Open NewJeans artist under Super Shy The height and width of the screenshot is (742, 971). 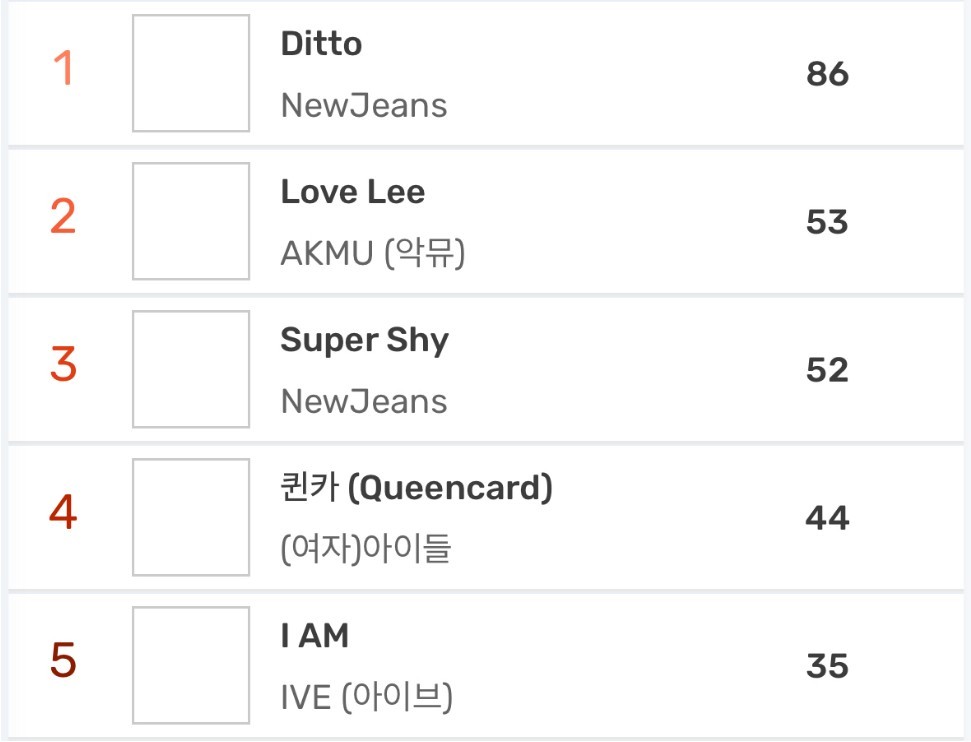[x=364, y=401]
